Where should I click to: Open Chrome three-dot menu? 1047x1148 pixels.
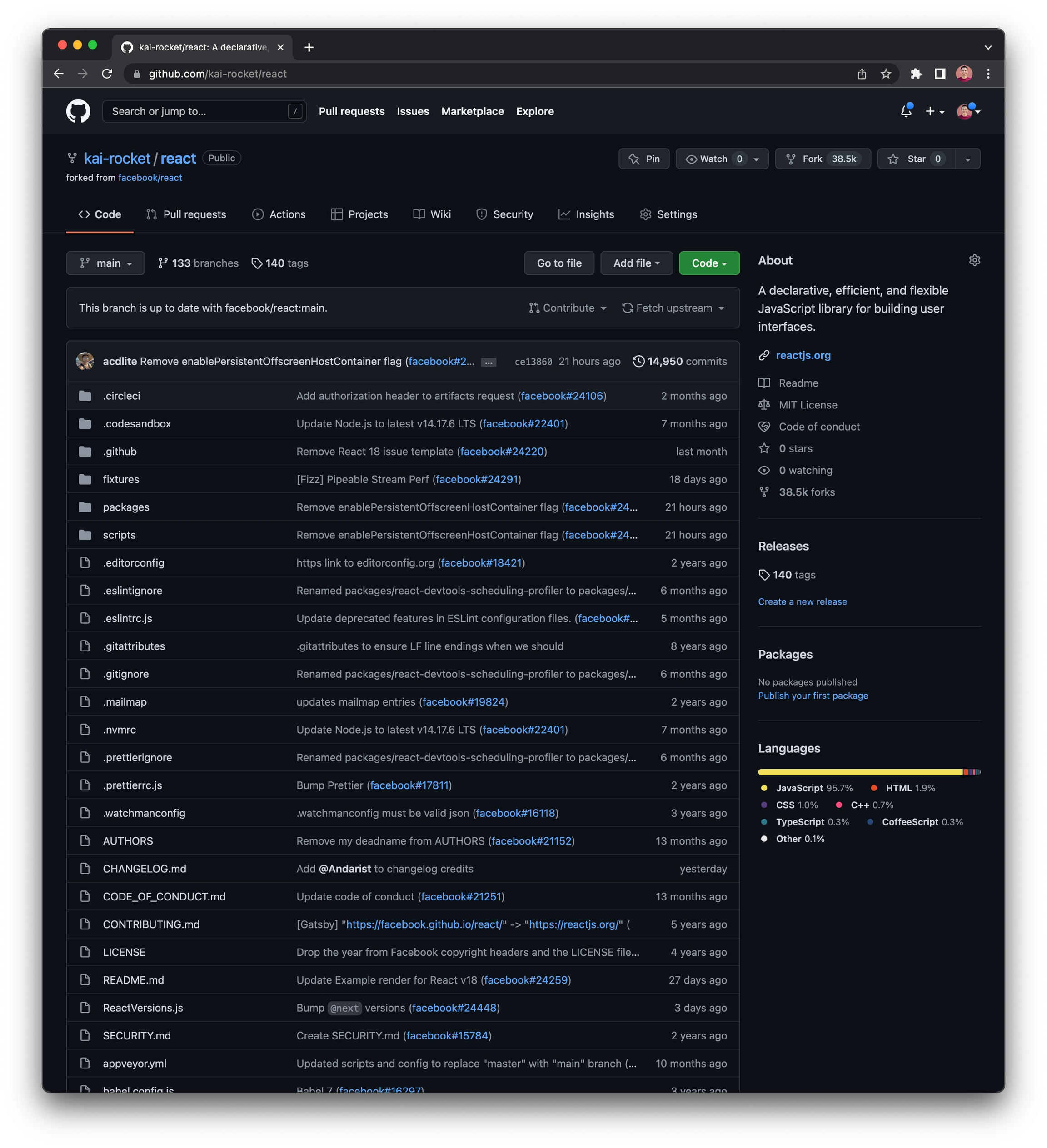click(988, 74)
